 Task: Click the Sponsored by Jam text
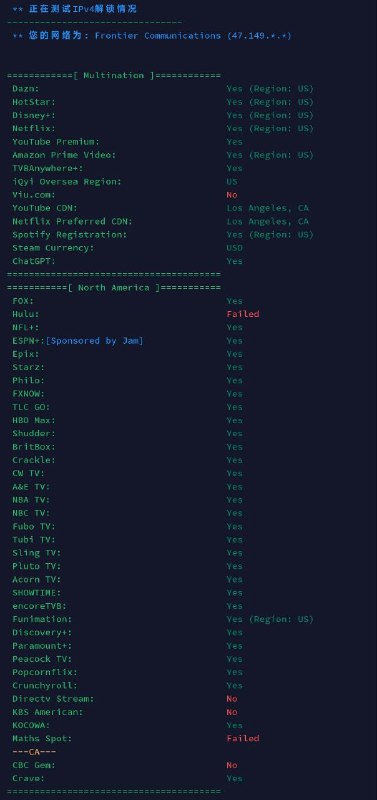pos(94,341)
